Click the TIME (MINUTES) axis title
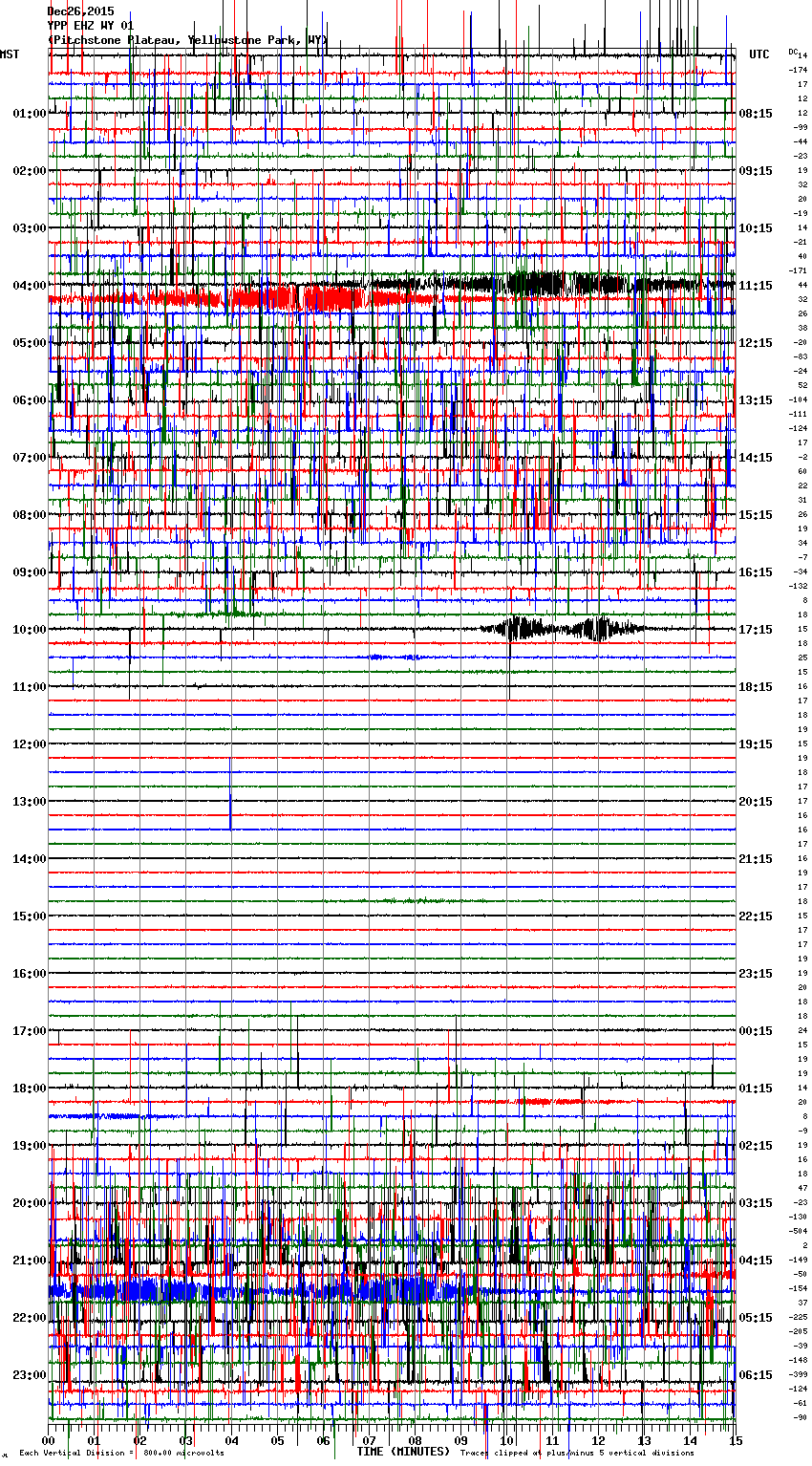812x1466 pixels. click(403, 1452)
